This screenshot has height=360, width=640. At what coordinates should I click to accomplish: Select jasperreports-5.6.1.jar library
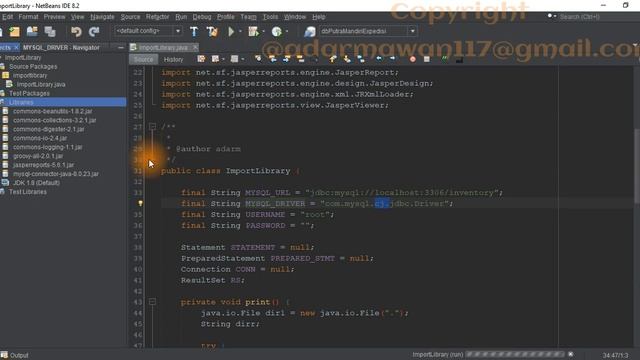pos(43,165)
